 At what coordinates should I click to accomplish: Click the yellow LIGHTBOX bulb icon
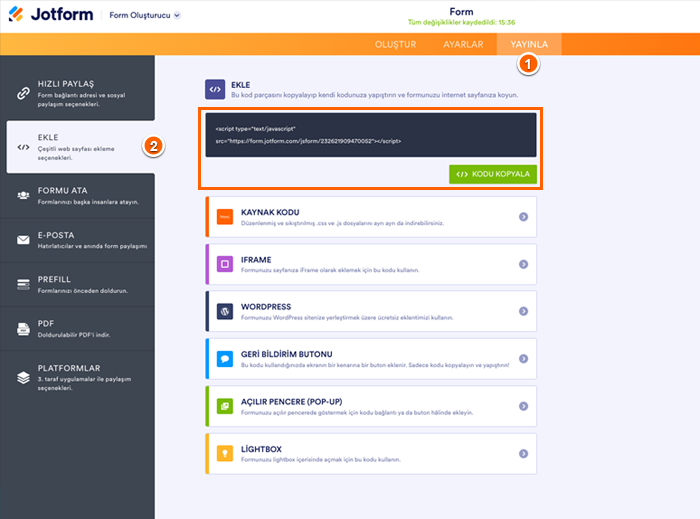(225, 453)
